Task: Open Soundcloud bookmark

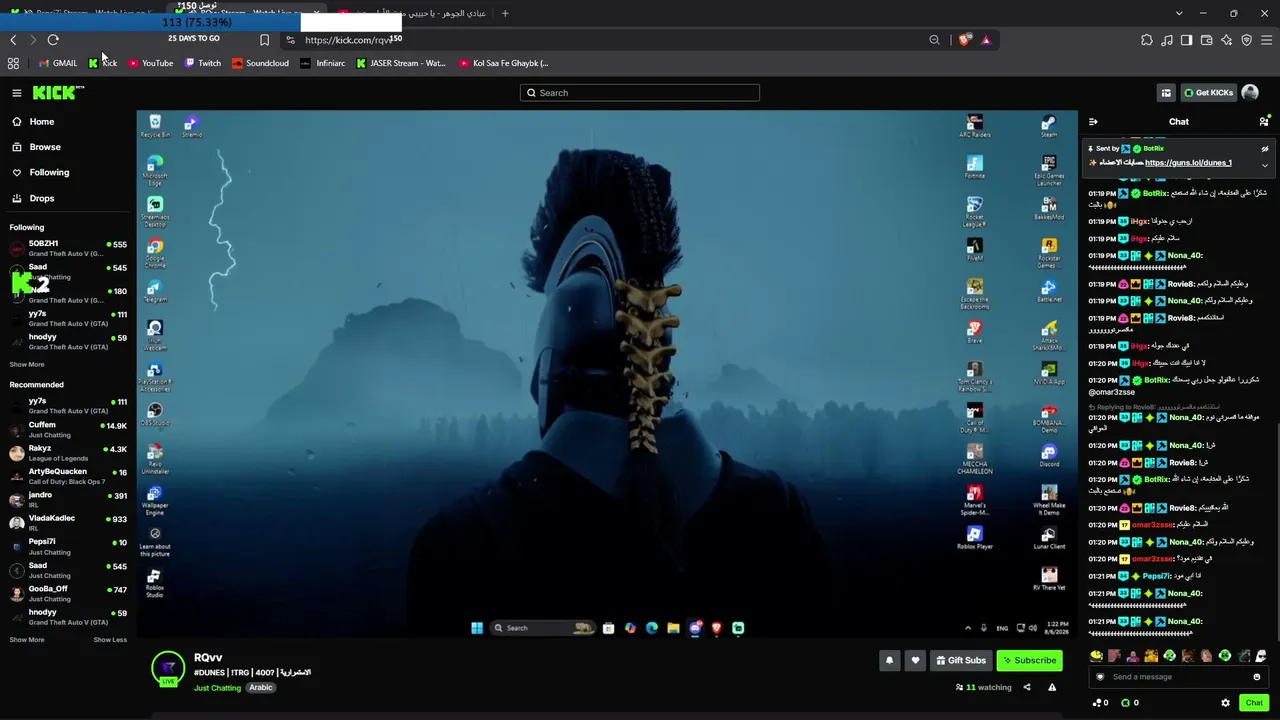Action: click(x=260, y=63)
